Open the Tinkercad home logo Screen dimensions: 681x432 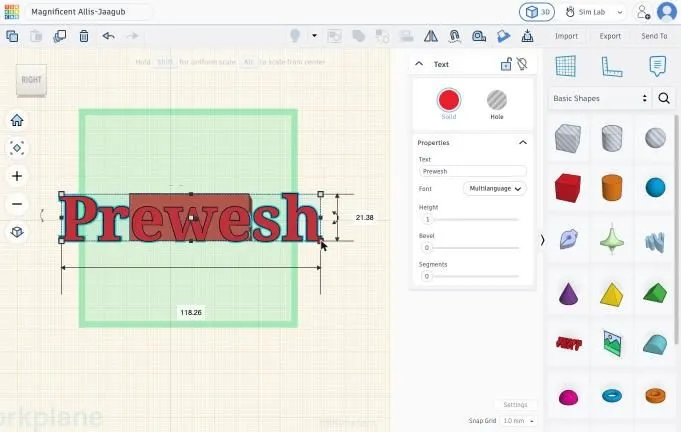[x=12, y=12]
